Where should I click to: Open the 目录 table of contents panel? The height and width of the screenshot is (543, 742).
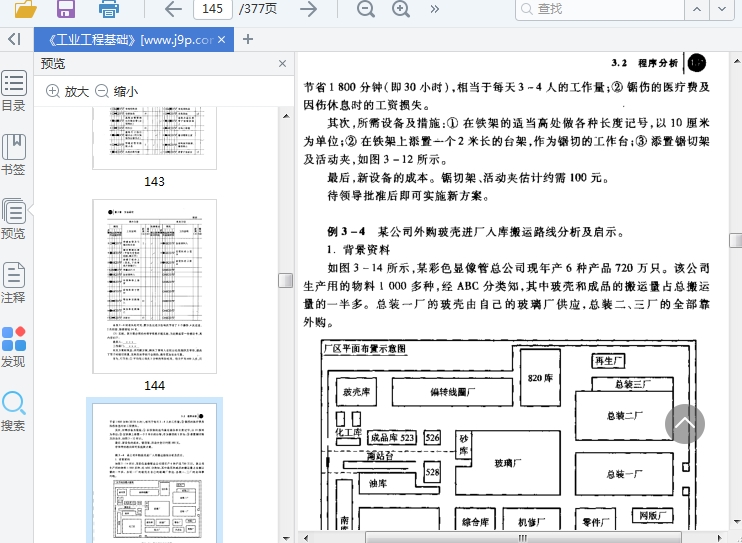[x=14, y=91]
